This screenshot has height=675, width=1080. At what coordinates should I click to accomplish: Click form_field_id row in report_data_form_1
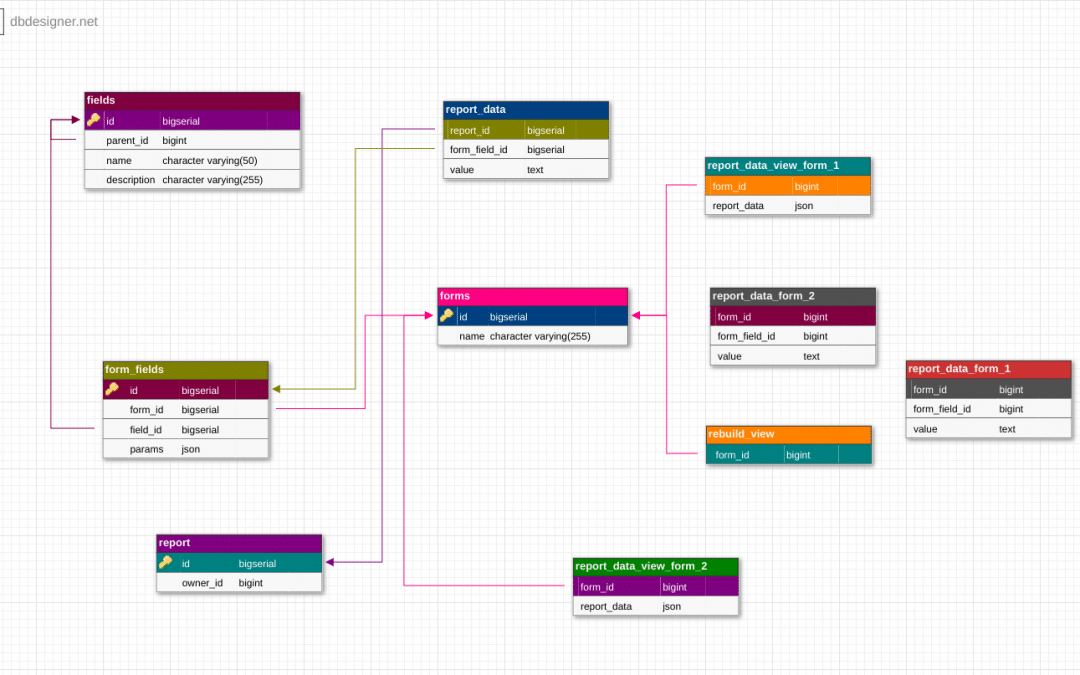click(987, 409)
